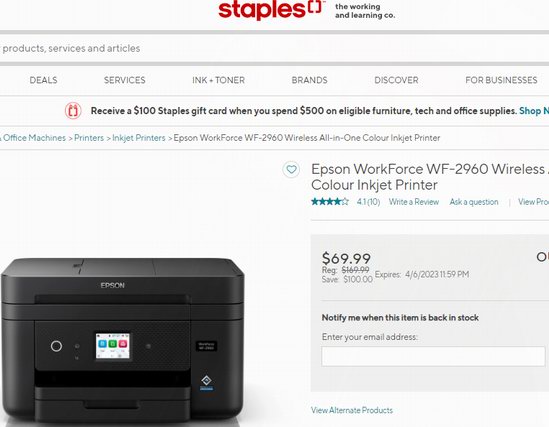Image resolution: width=549 pixels, height=427 pixels.
Task: Open the DEALS menu
Action: point(43,80)
